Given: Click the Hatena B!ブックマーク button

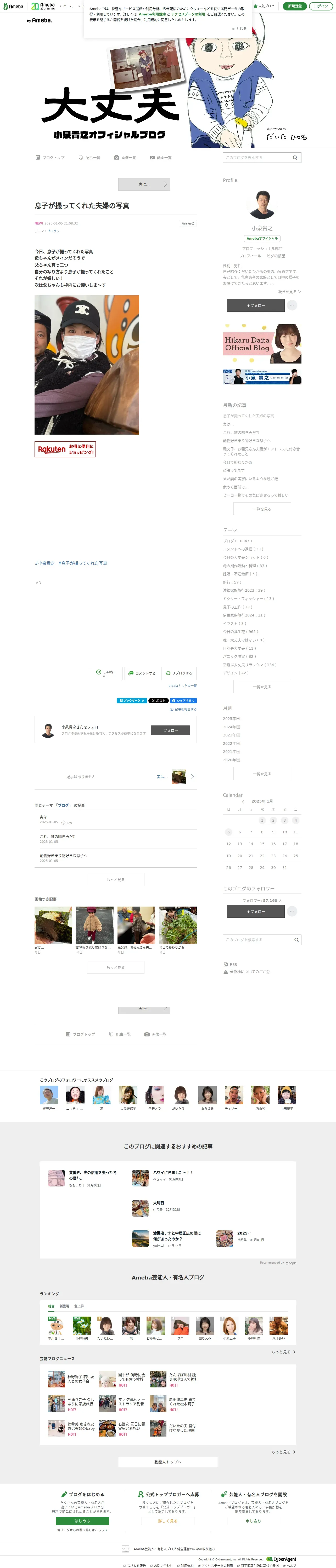Looking at the screenshot, I should point(132,701).
